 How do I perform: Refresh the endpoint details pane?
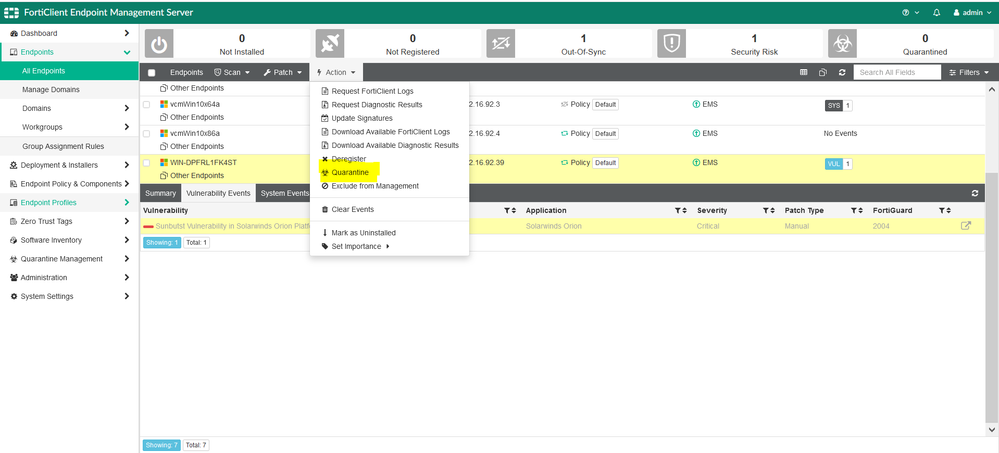tap(975, 193)
